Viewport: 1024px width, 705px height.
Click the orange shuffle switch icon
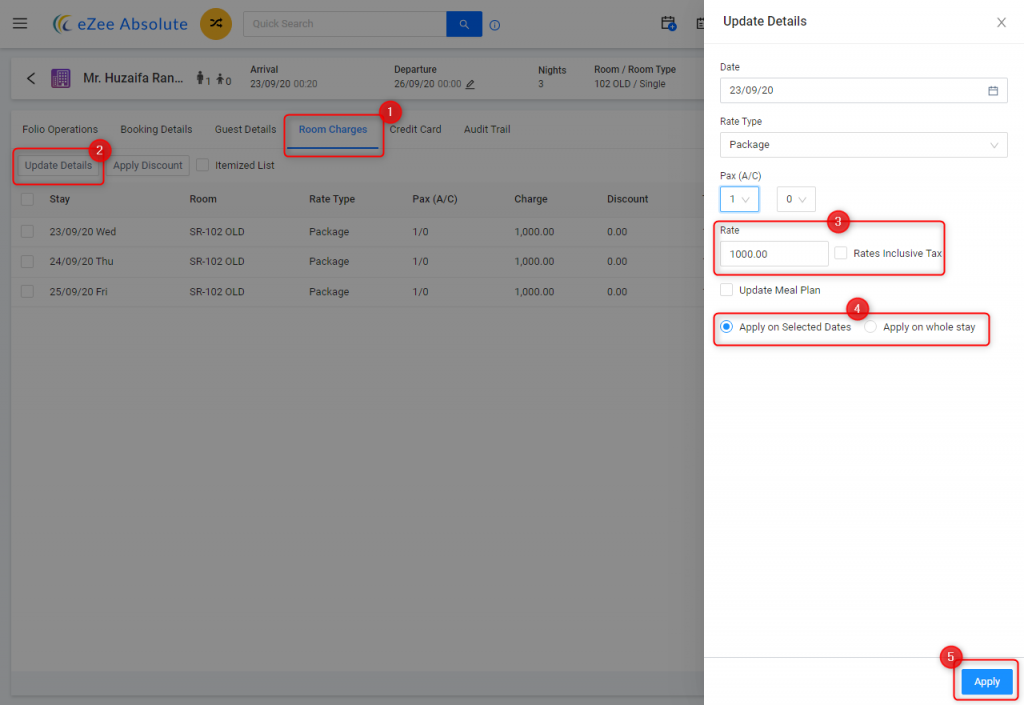click(216, 24)
